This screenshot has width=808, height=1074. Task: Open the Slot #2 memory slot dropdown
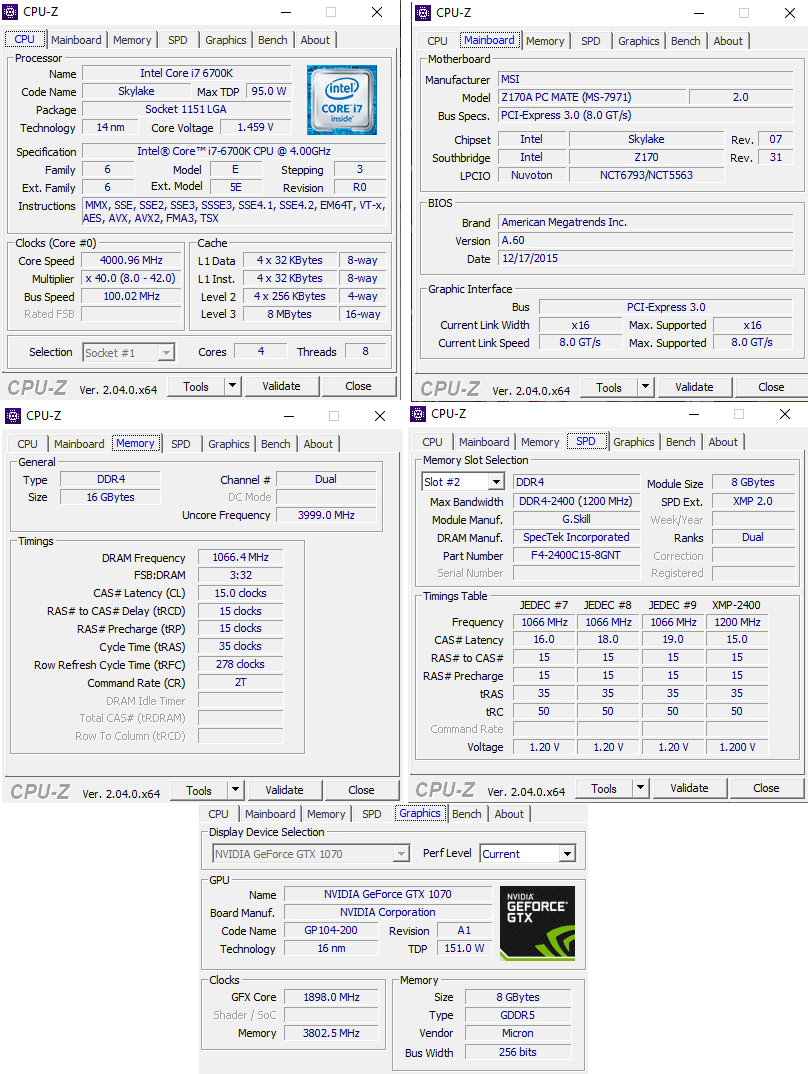point(463,482)
